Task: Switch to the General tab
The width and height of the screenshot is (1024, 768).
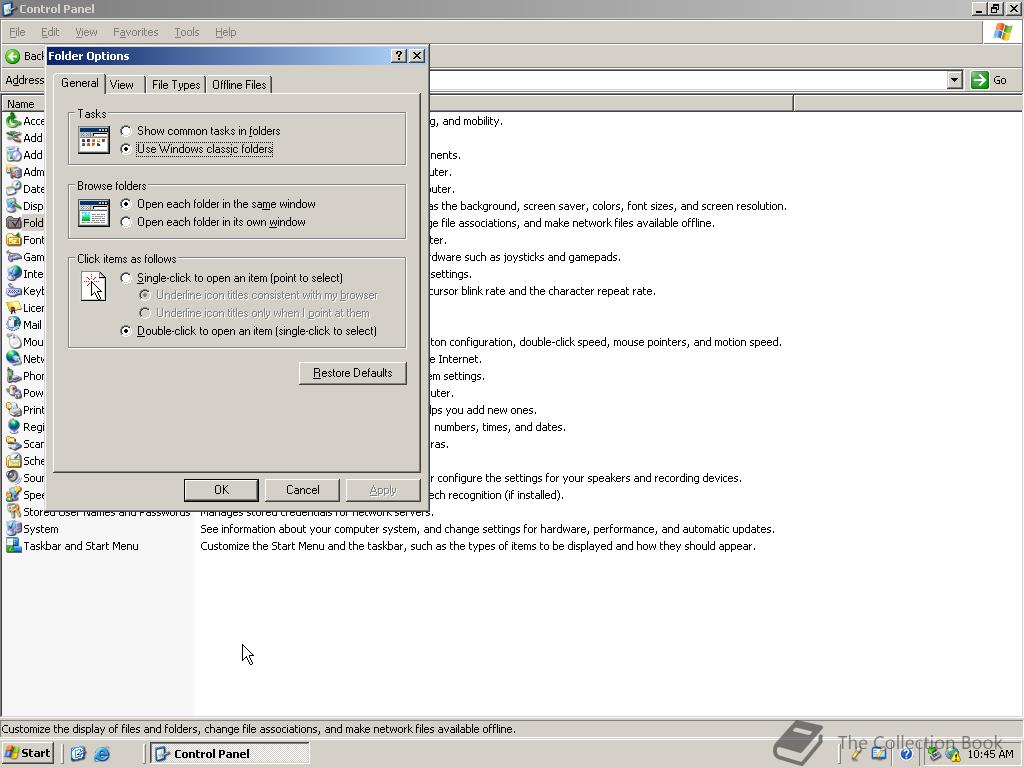Action: click(x=80, y=83)
